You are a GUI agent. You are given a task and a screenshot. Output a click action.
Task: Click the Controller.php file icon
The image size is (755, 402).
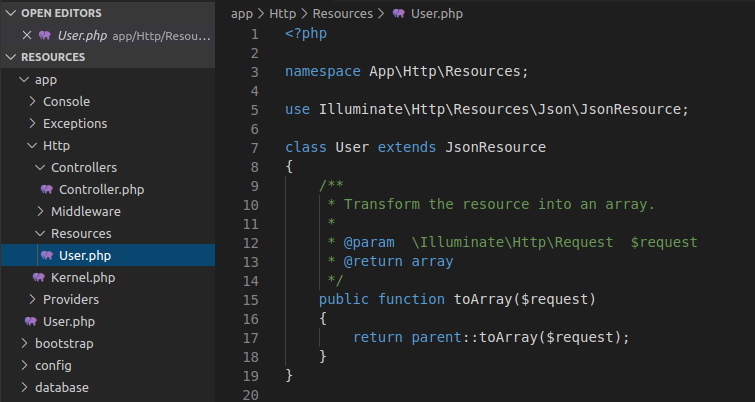click(x=47, y=189)
